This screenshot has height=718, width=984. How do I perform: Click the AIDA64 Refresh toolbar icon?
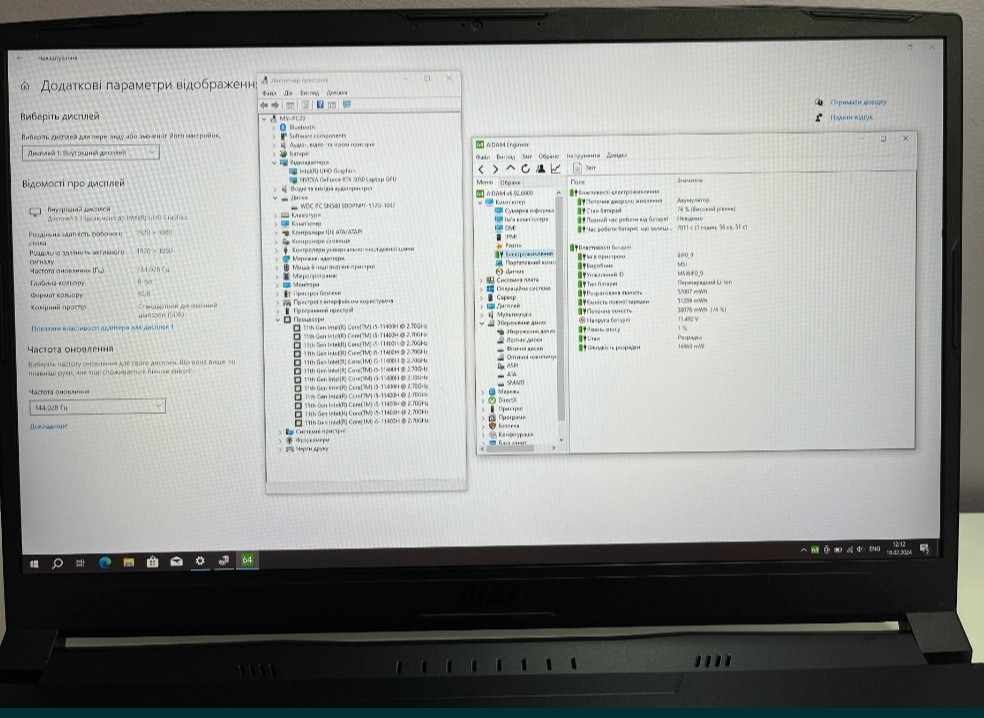click(526, 169)
